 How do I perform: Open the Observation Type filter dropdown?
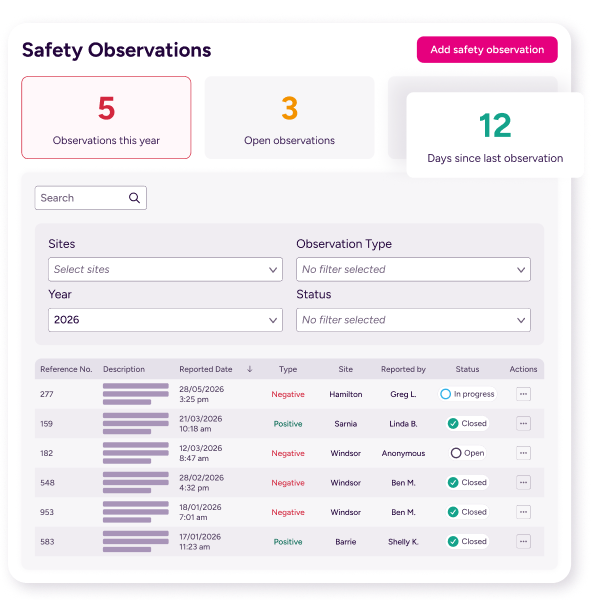pyautogui.click(x=413, y=269)
